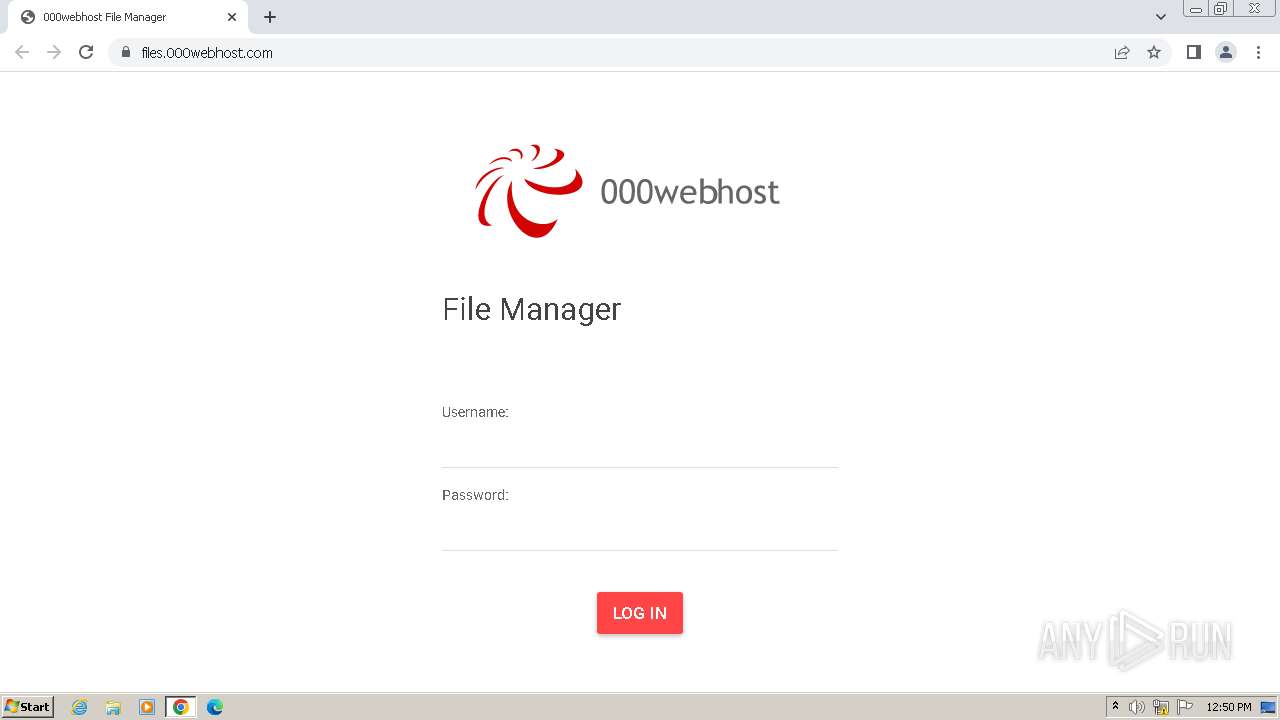1280x720 pixels.
Task: Share this page using the share icon
Action: click(x=1122, y=53)
